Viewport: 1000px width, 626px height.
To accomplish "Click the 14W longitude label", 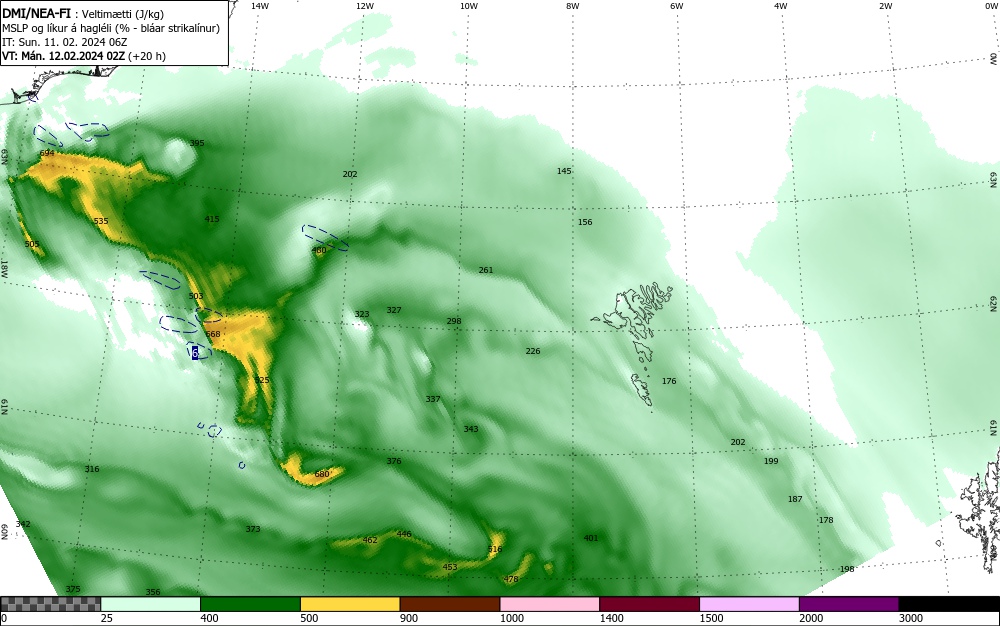I will coord(259,6).
